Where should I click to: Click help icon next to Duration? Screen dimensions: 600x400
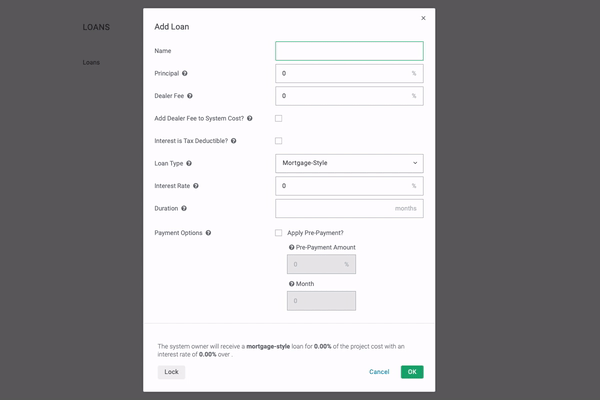(184, 208)
